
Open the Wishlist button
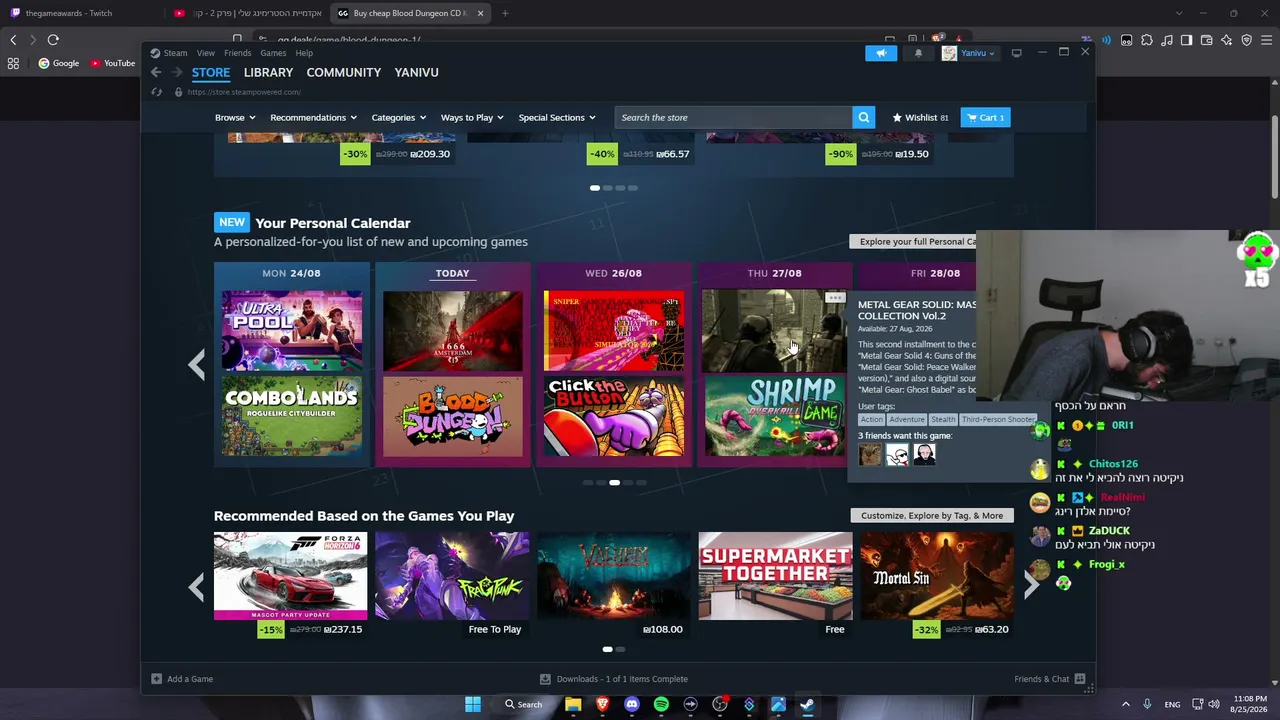pos(920,118)
